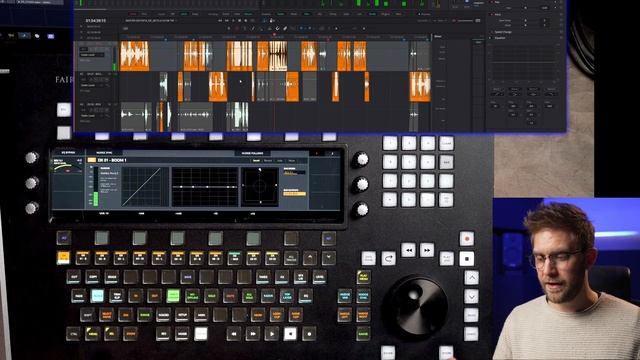Hit the track bank up-arrow key
Image resolution: width=640 pixels, height=360 pixels.
[310, 258]
